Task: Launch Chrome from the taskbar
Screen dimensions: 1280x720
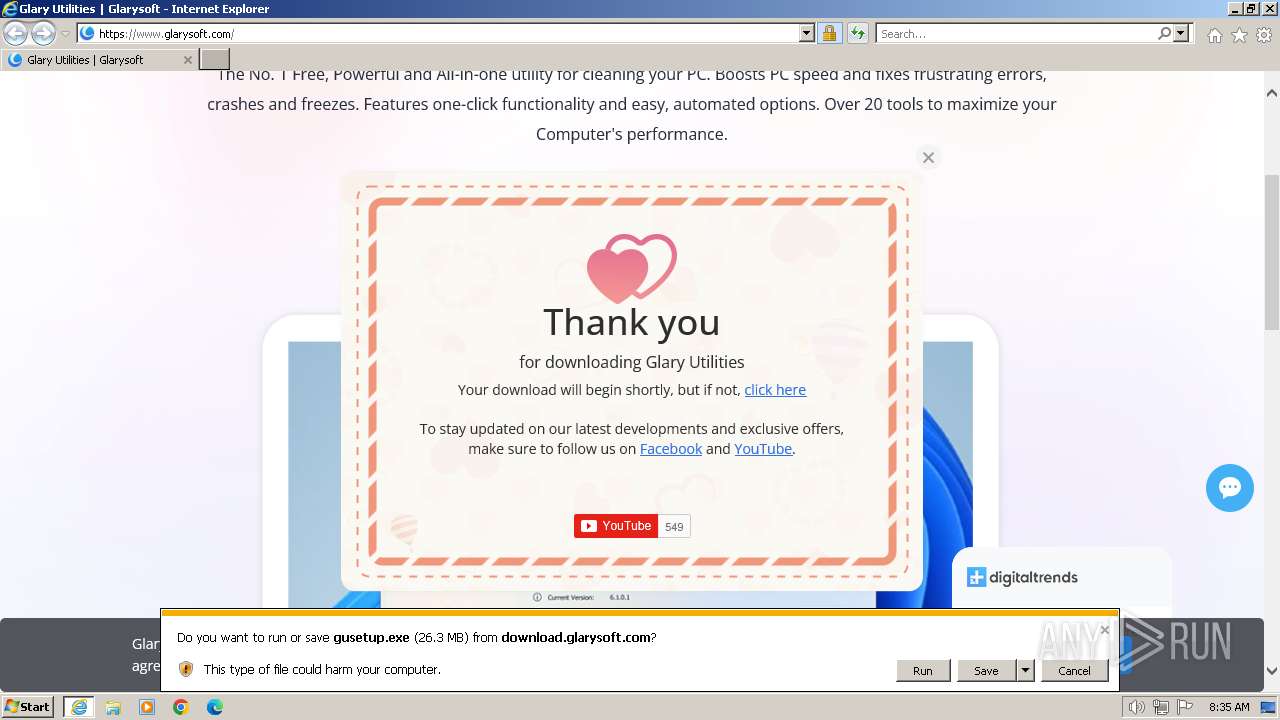Action: 181,707
